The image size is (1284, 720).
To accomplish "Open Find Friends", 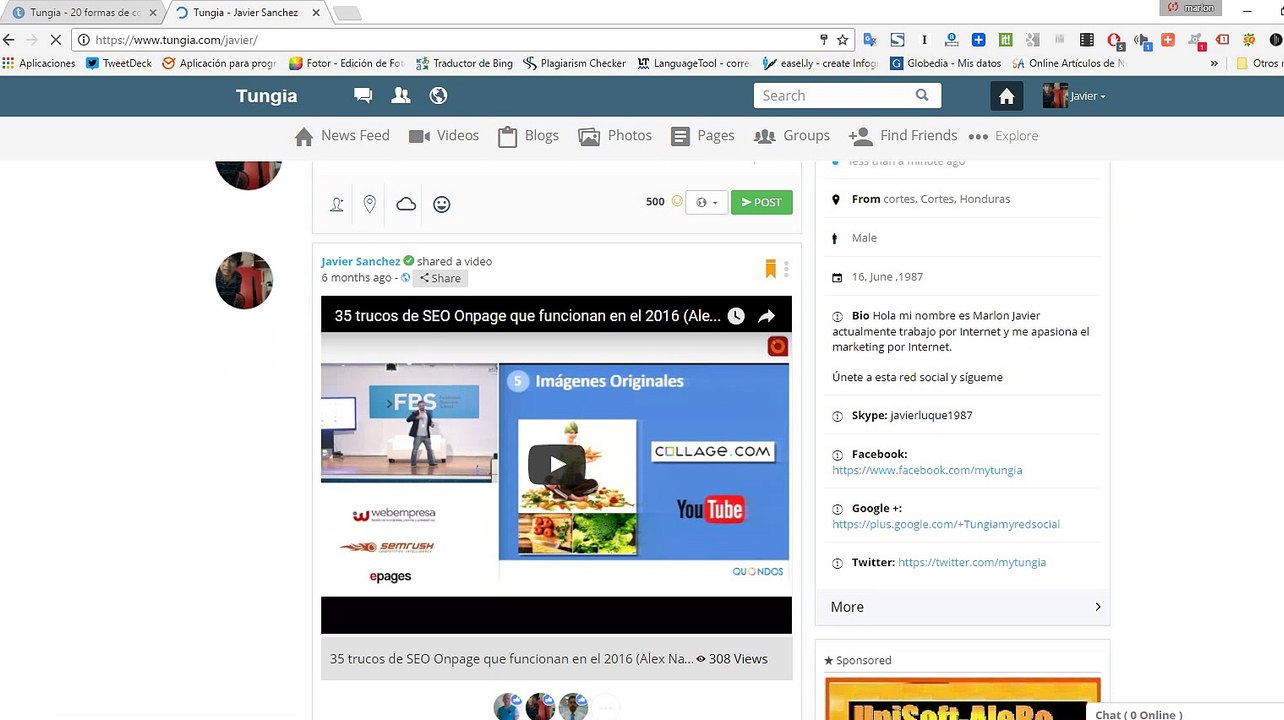I will 903,136.
